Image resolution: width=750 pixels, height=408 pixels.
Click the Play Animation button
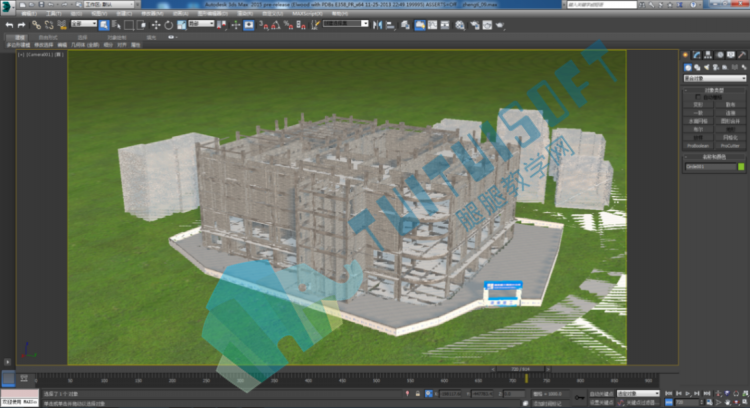[688, 393]
